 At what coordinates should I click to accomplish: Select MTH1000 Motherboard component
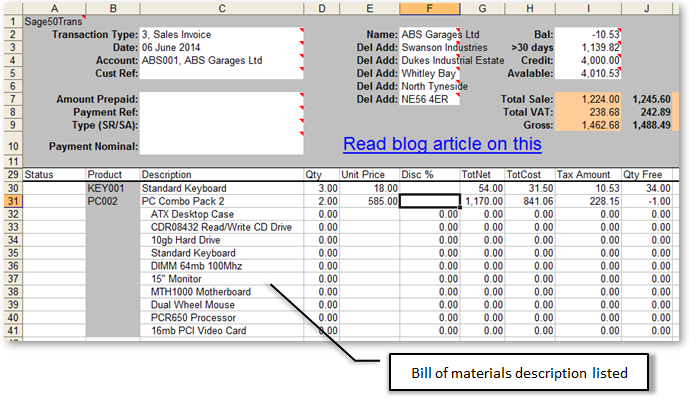click(221, 292)
